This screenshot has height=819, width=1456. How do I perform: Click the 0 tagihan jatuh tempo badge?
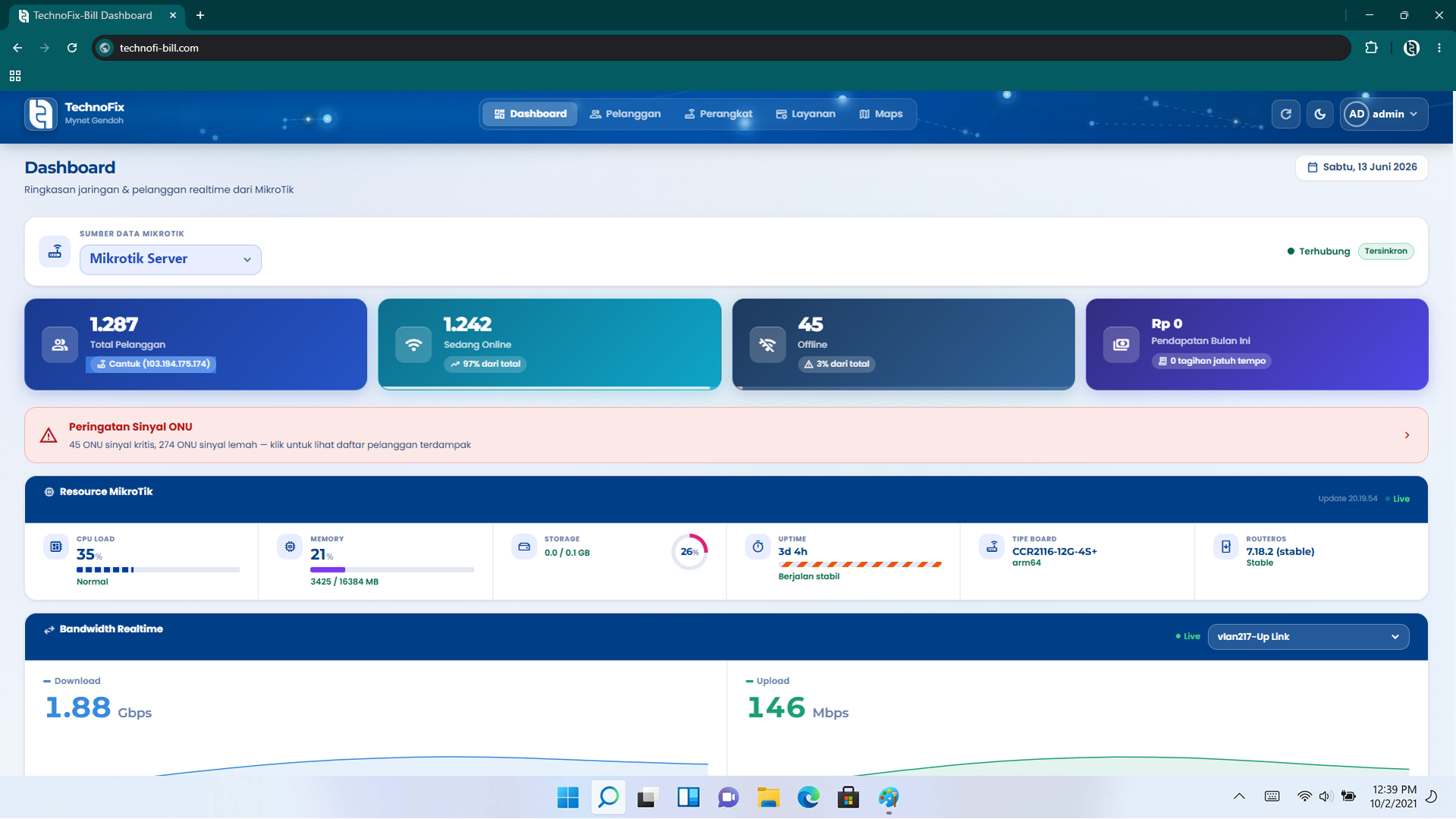[1212, 361]
